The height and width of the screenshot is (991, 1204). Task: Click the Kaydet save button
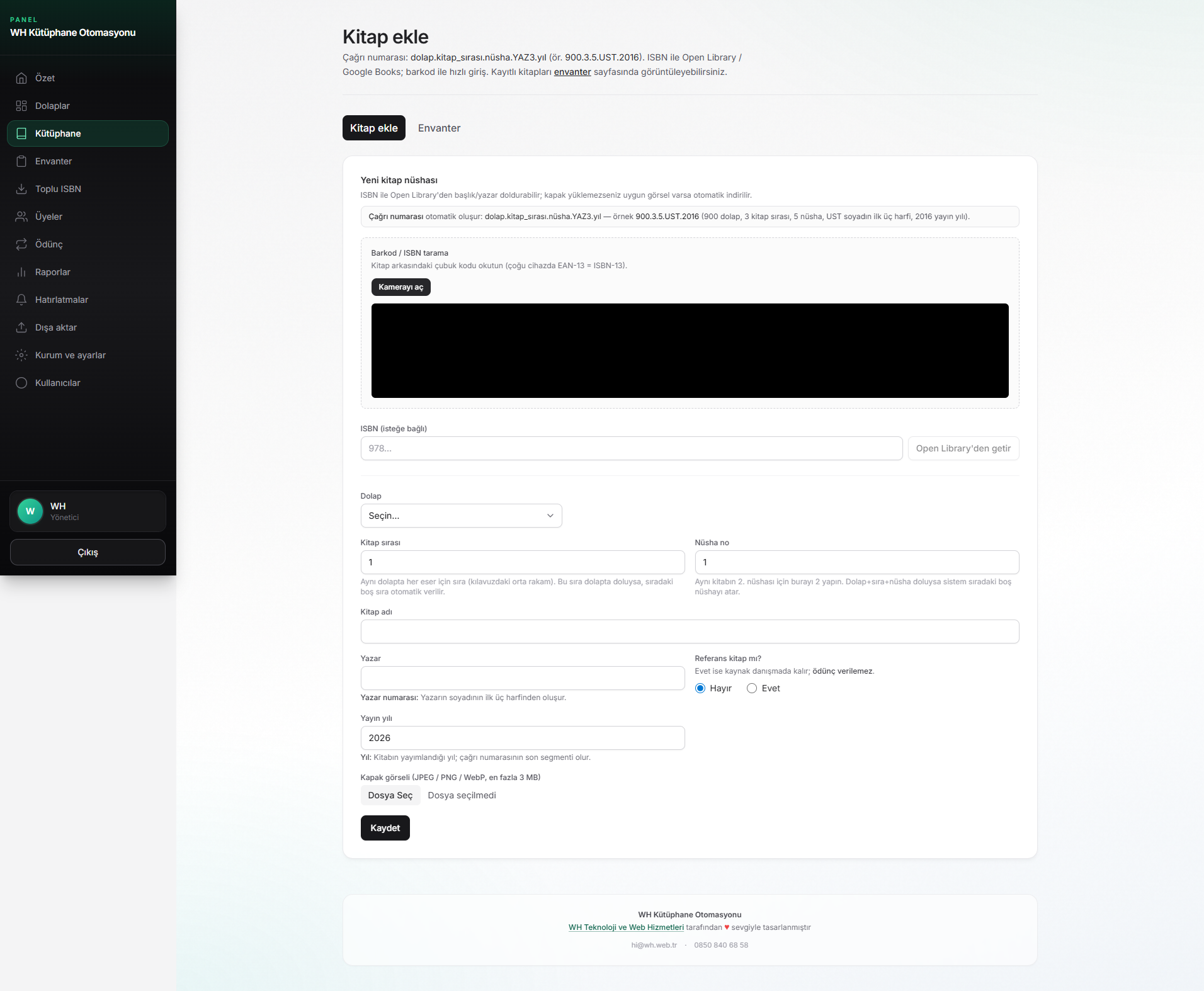(385, 828)
